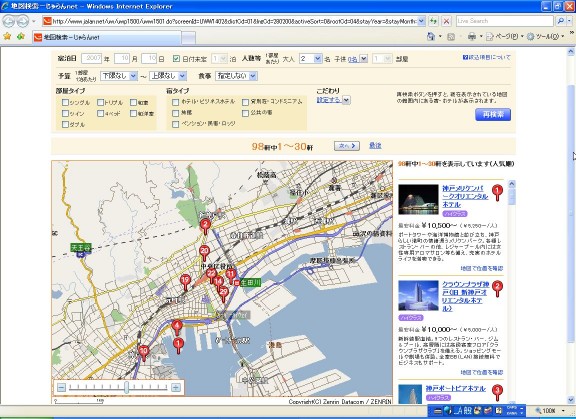The width and height of the screenshot is (576, 419).
Task: Open the Live Search options dropdown arrow
Action: (x=569, y=21)
